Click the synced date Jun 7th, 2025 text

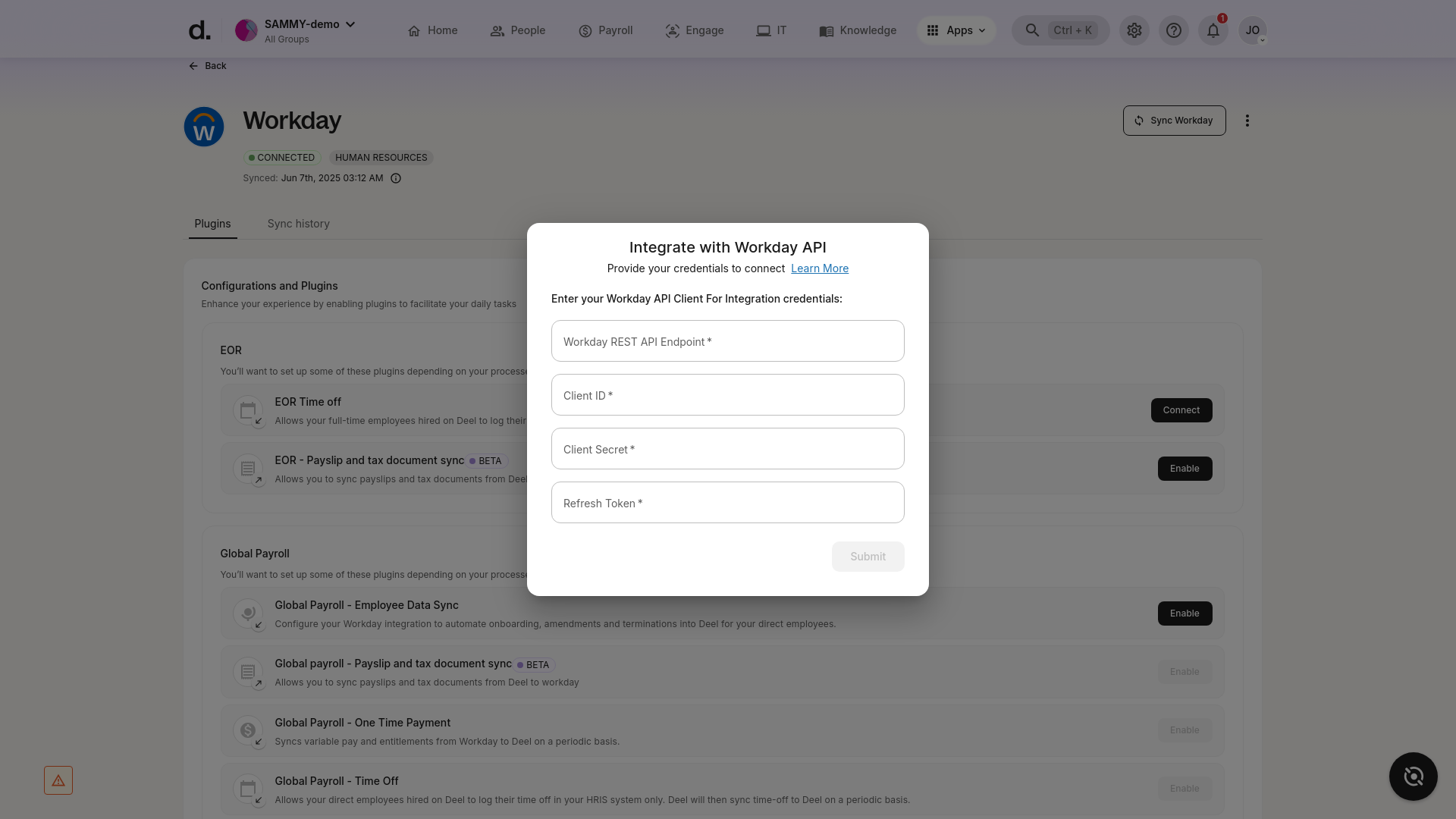pyautogui.click(x=332, y=178)
